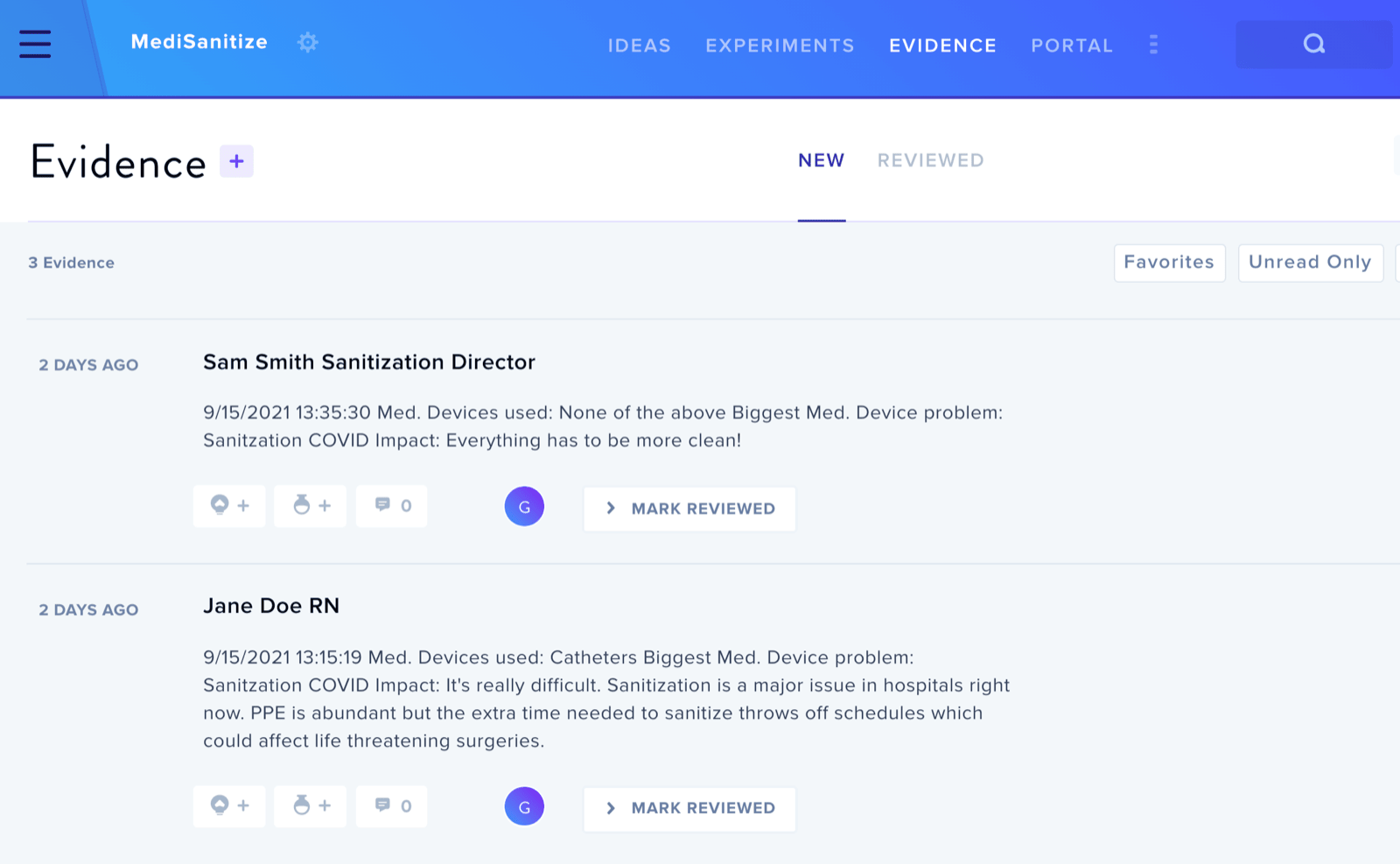
Task: Toggle the Unread Only filter
Action: 1310,263
